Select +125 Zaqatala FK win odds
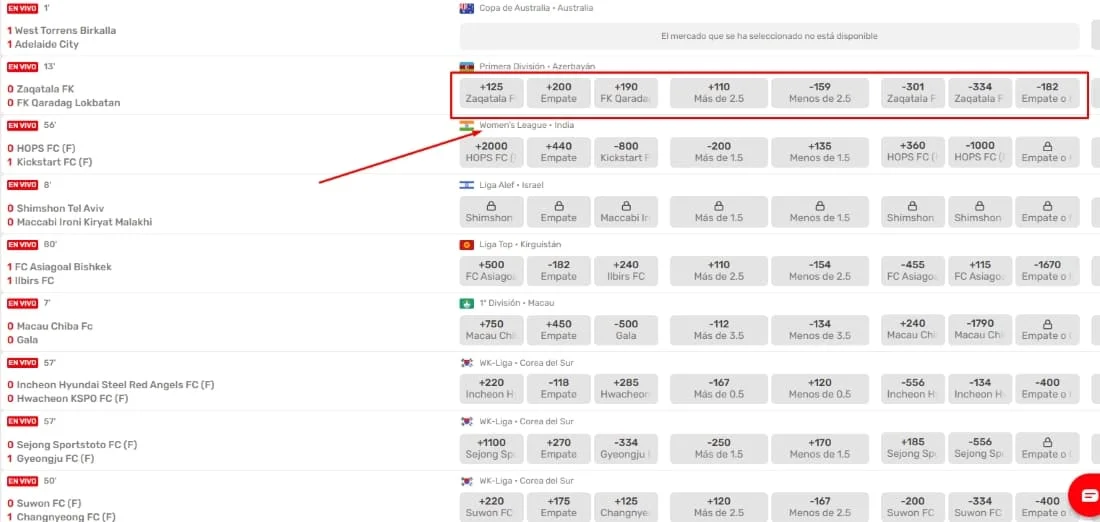This screenshot has width=1100, height=522. point(491,93)
